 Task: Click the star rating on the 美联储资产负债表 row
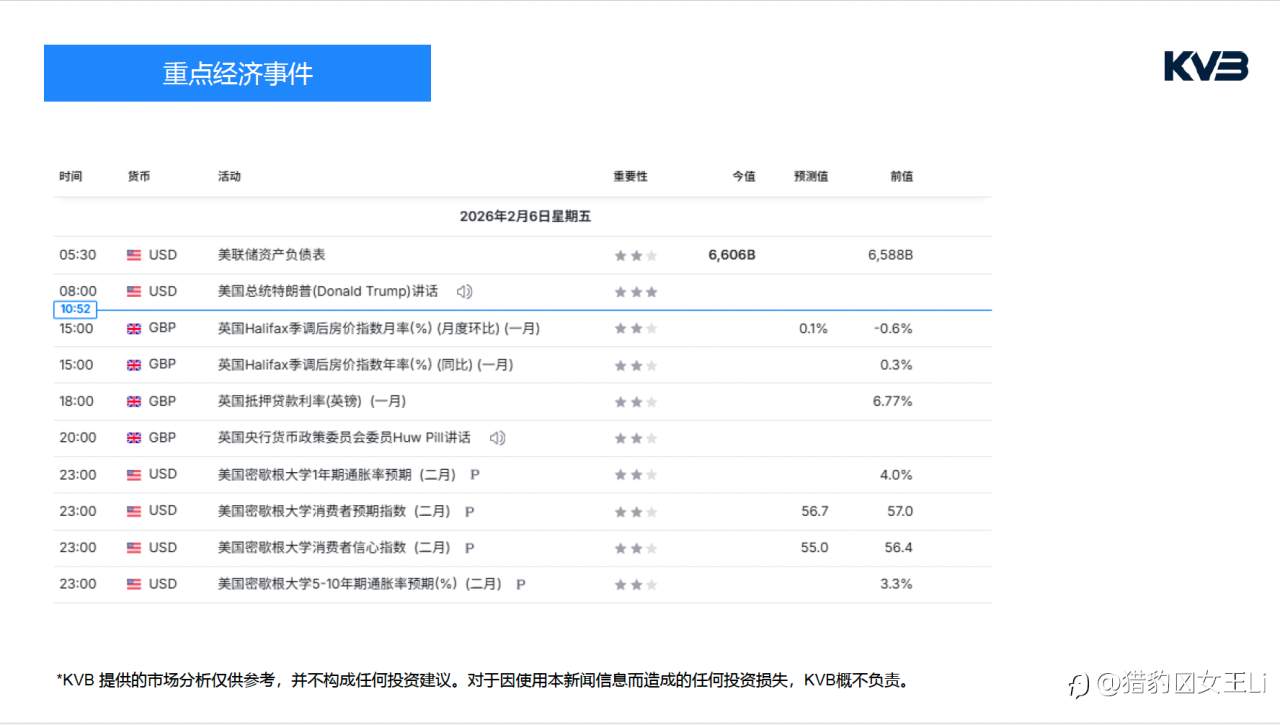click(x=636, y=256)
